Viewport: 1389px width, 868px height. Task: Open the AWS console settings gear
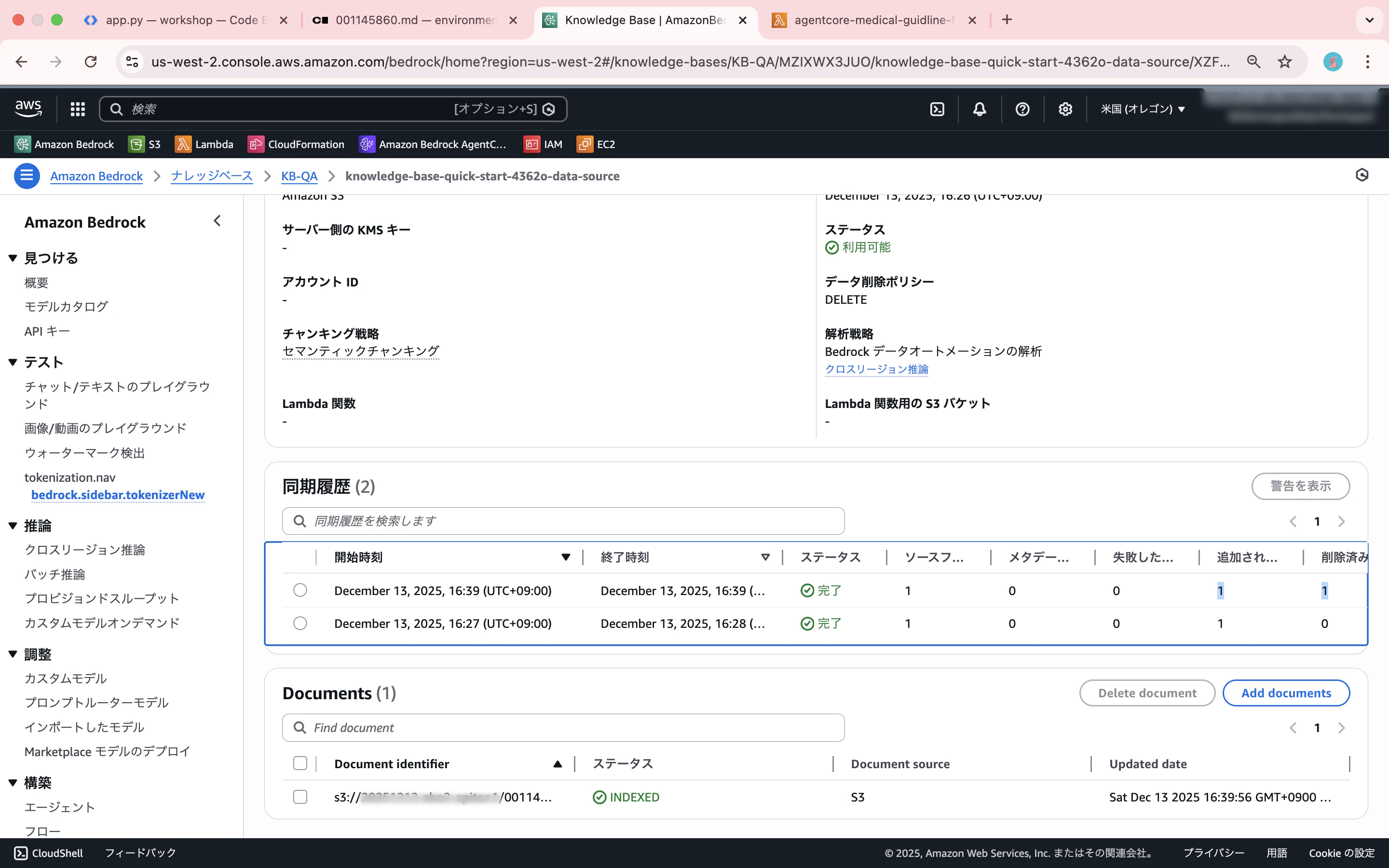1065,109
